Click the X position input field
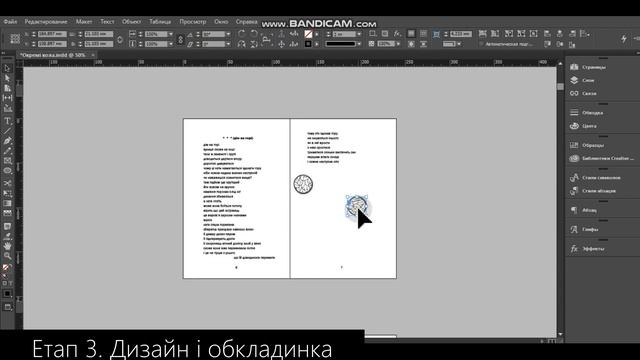The width and height of the screenshot is (640, 360). pyautogui.click(x=52, y=34)
